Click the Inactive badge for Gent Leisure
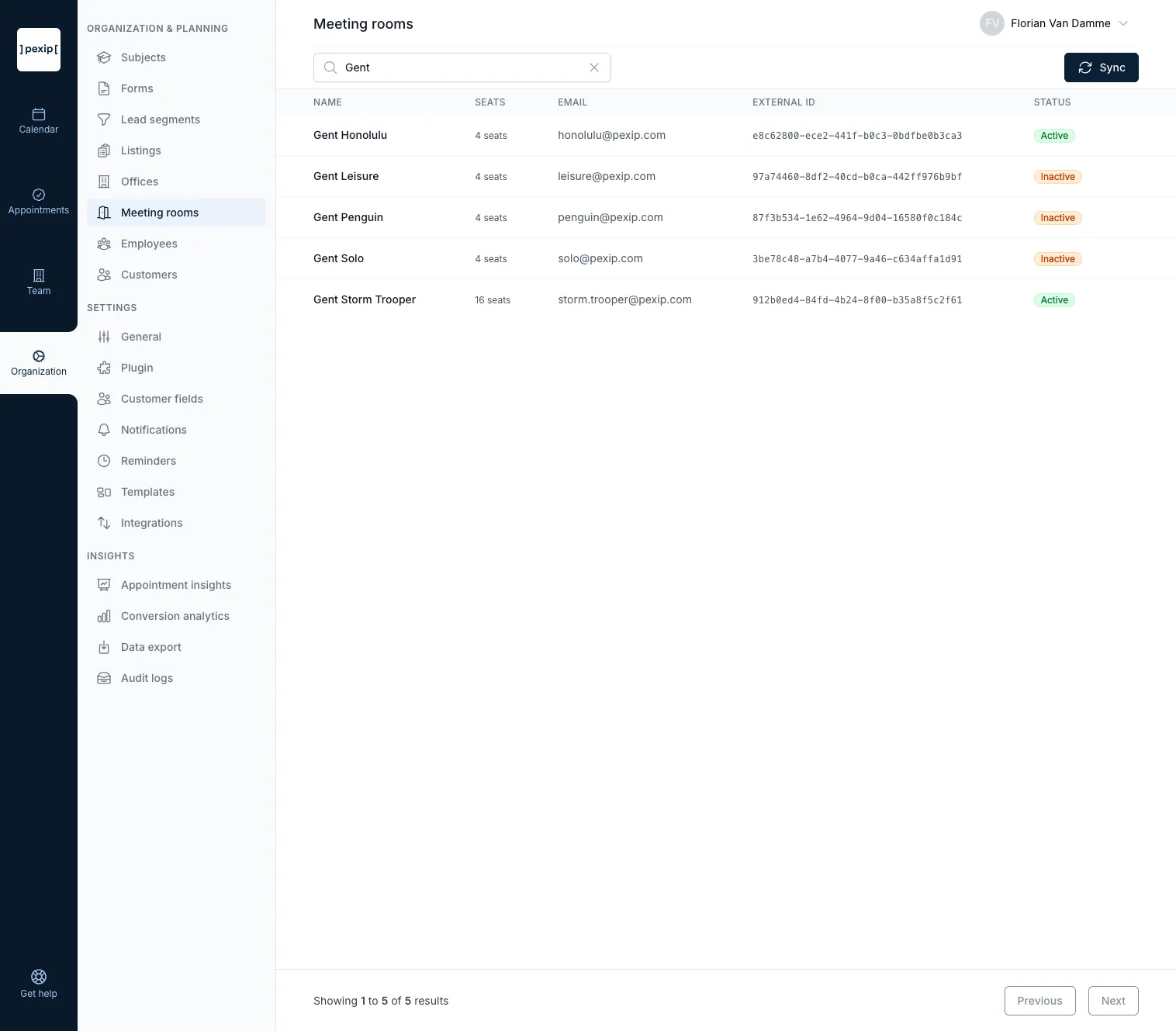The width and height of the screenshot is (1176, 1031). point(1057,177)
